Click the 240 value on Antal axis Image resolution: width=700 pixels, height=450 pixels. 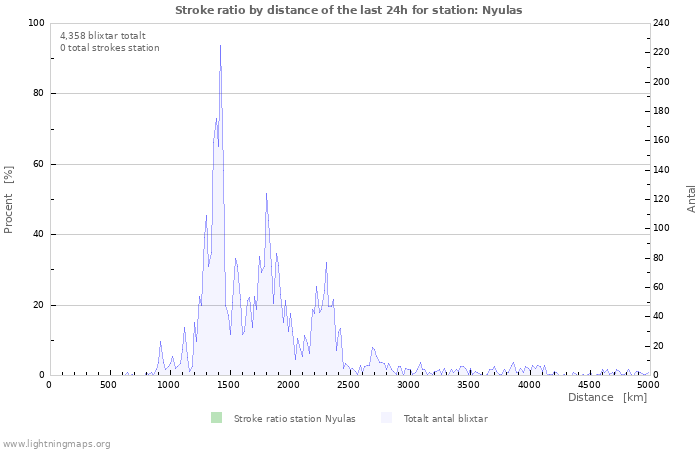664,23
